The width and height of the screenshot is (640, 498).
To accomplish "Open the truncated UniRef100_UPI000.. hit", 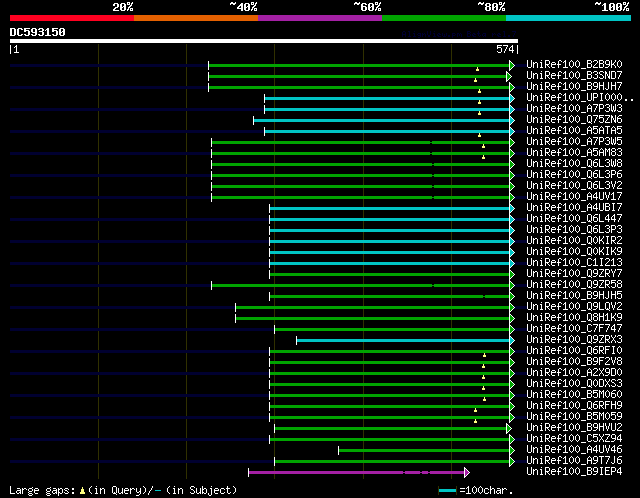I will (x=580, y=98).
